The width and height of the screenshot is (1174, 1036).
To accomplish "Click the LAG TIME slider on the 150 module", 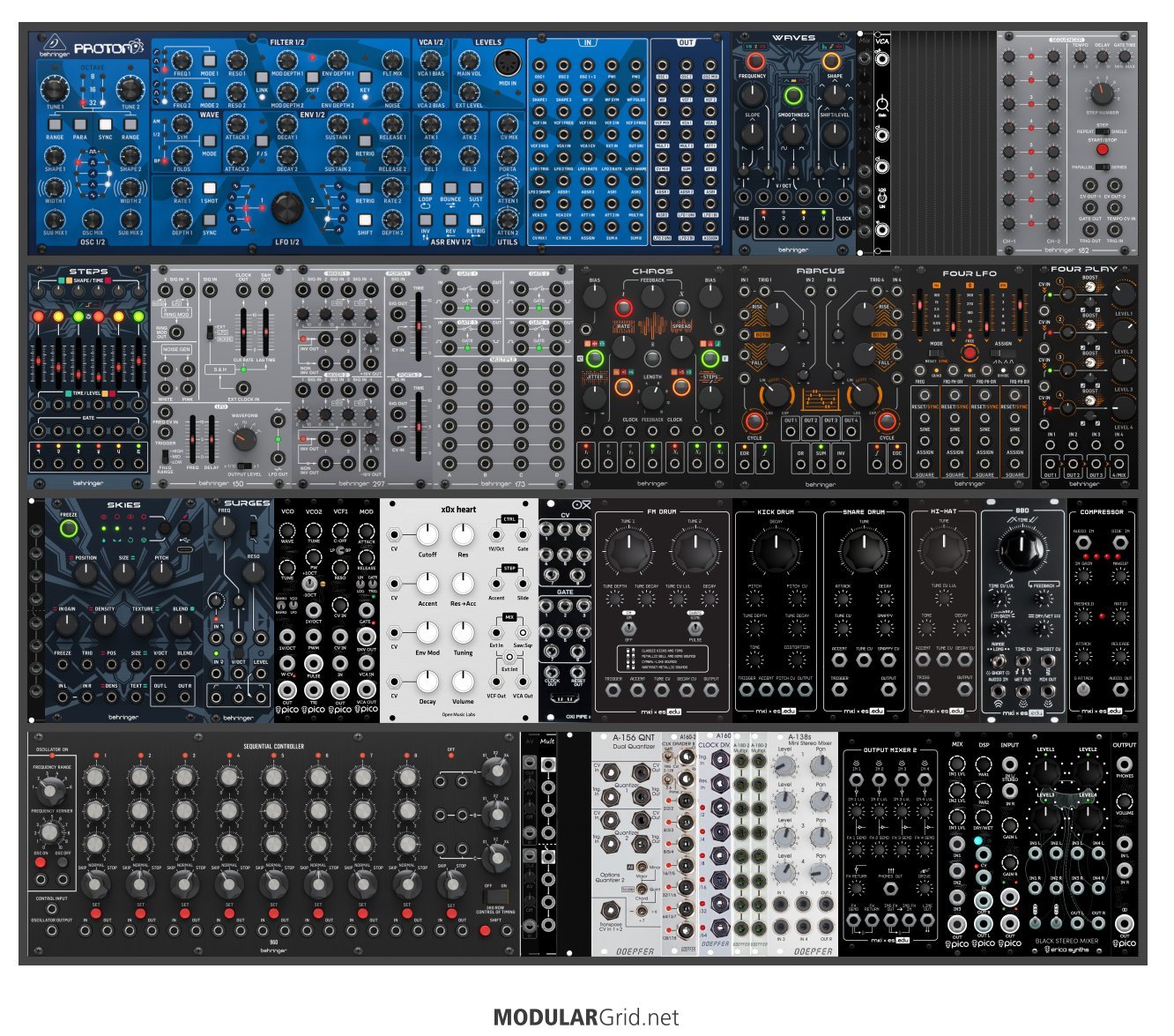I will (x=265, y=332).
